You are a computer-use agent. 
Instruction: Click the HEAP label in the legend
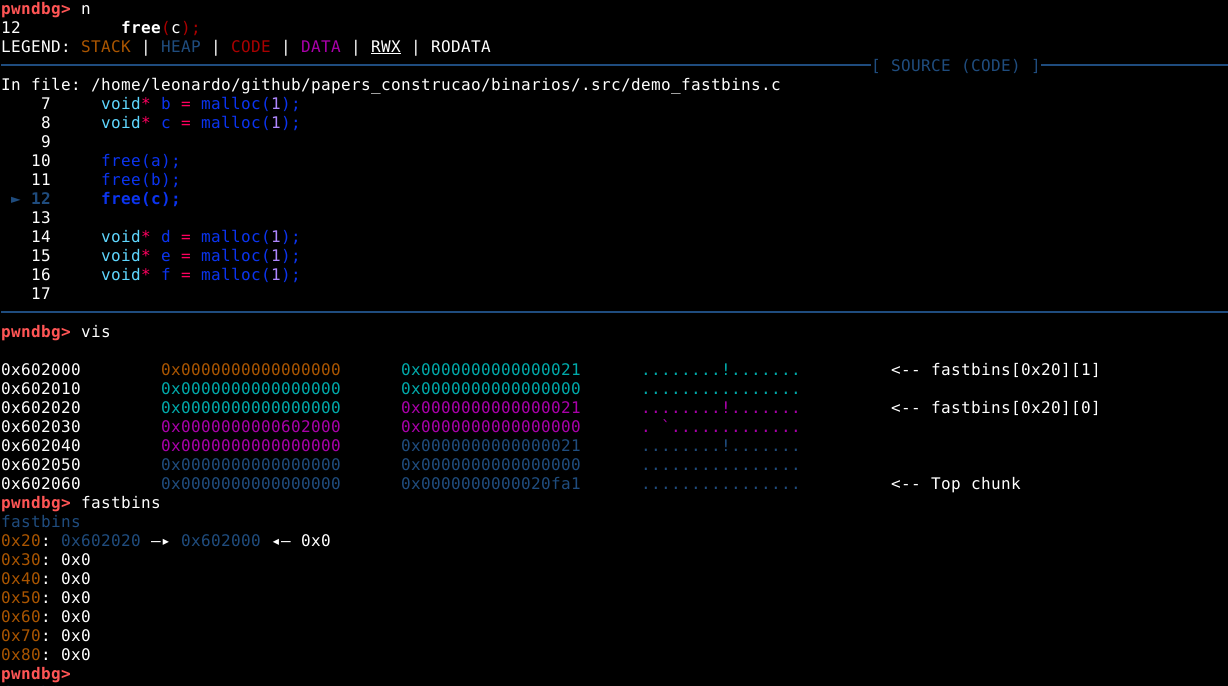(x=180, y=47)
